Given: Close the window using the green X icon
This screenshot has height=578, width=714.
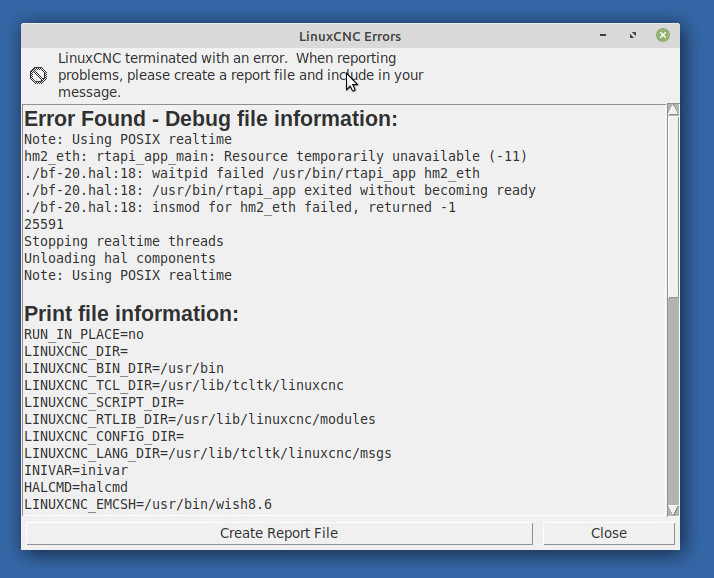Looking at the screenshot, I should (x=663, y=35).
